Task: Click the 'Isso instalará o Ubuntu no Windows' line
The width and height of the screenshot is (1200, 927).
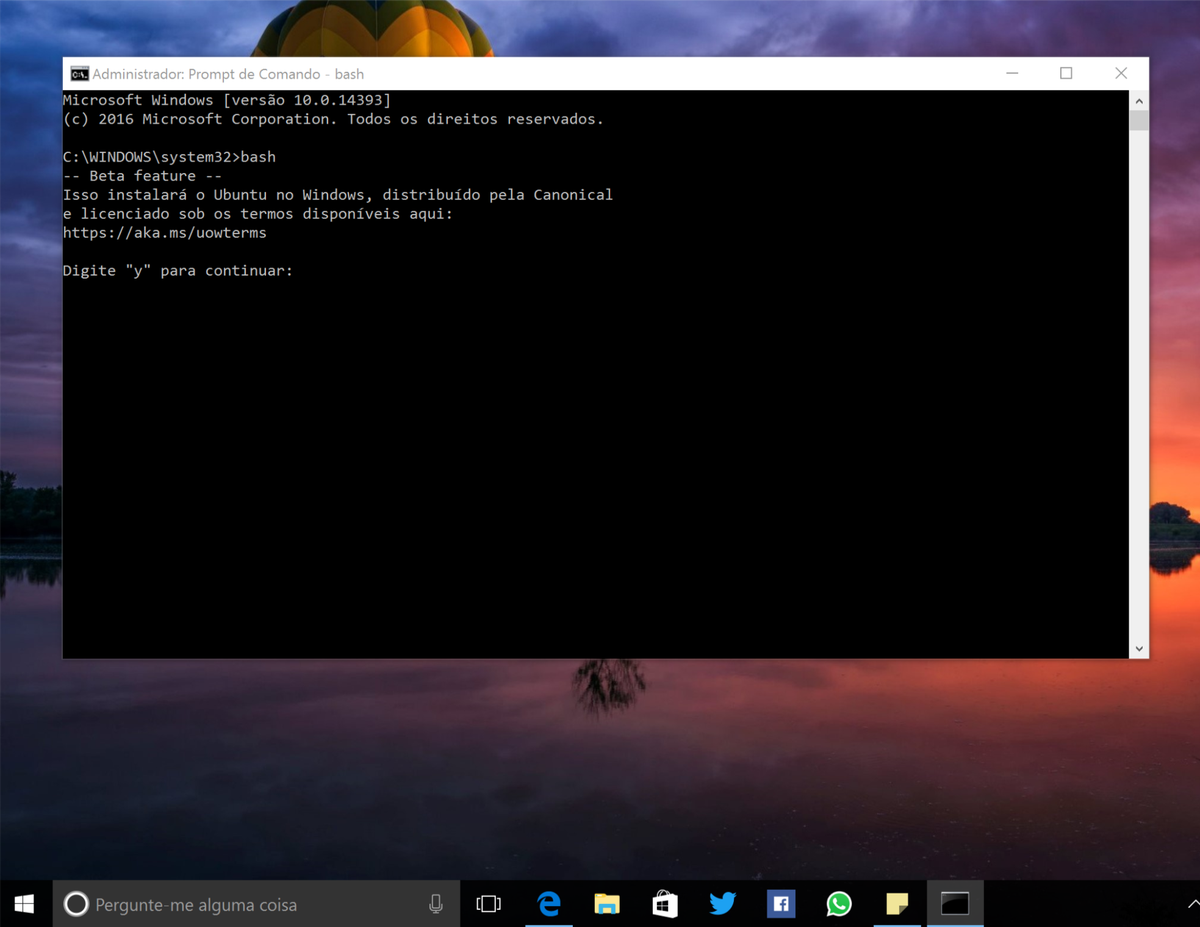Action: point(338,195)
